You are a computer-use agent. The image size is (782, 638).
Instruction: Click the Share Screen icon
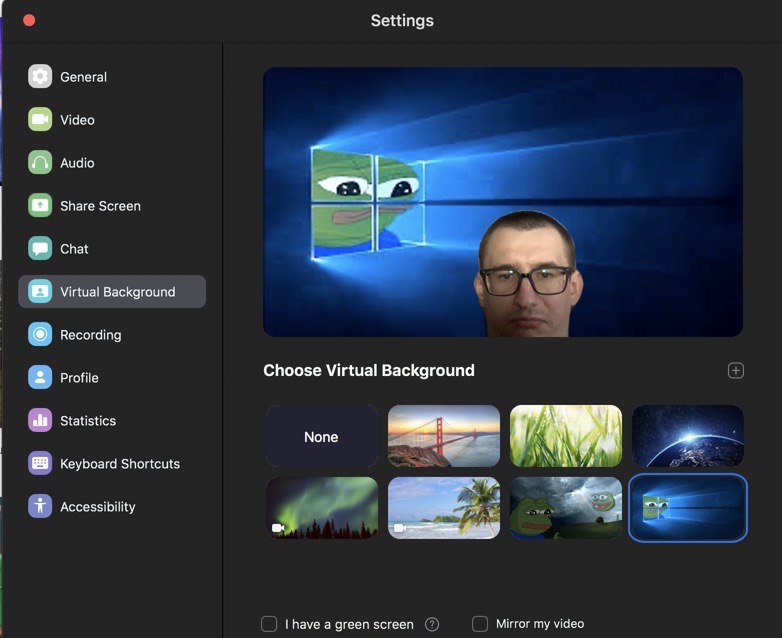40,206
